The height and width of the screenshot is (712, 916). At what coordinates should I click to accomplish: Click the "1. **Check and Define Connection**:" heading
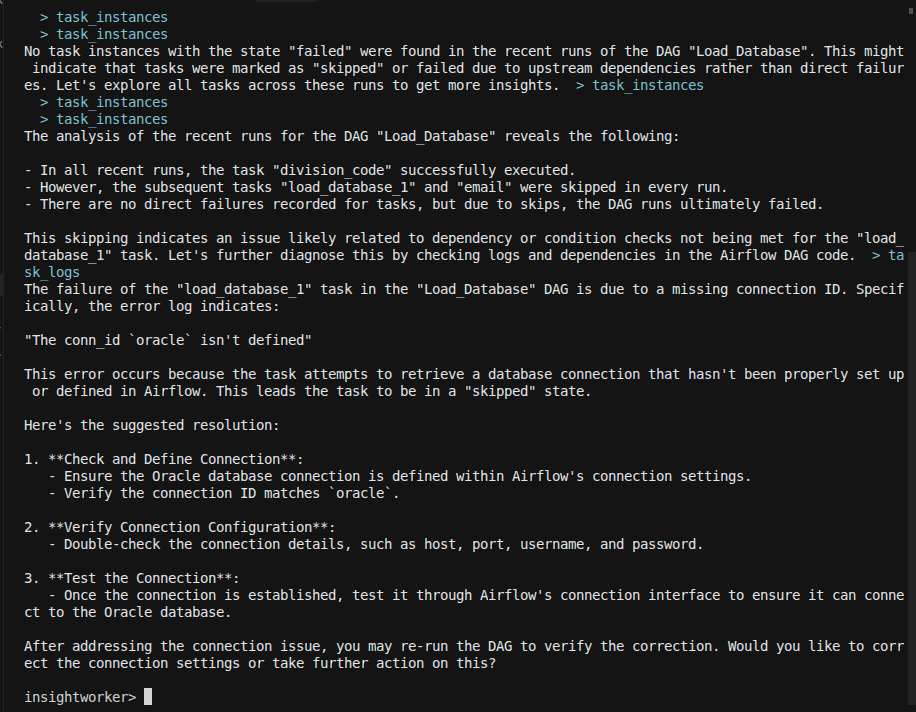tap(164, 459)
